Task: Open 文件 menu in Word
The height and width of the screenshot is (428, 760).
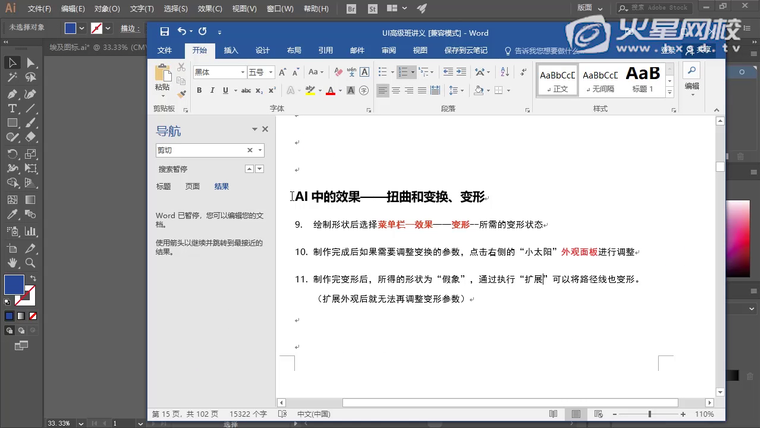Action: (x=165, y=50)
